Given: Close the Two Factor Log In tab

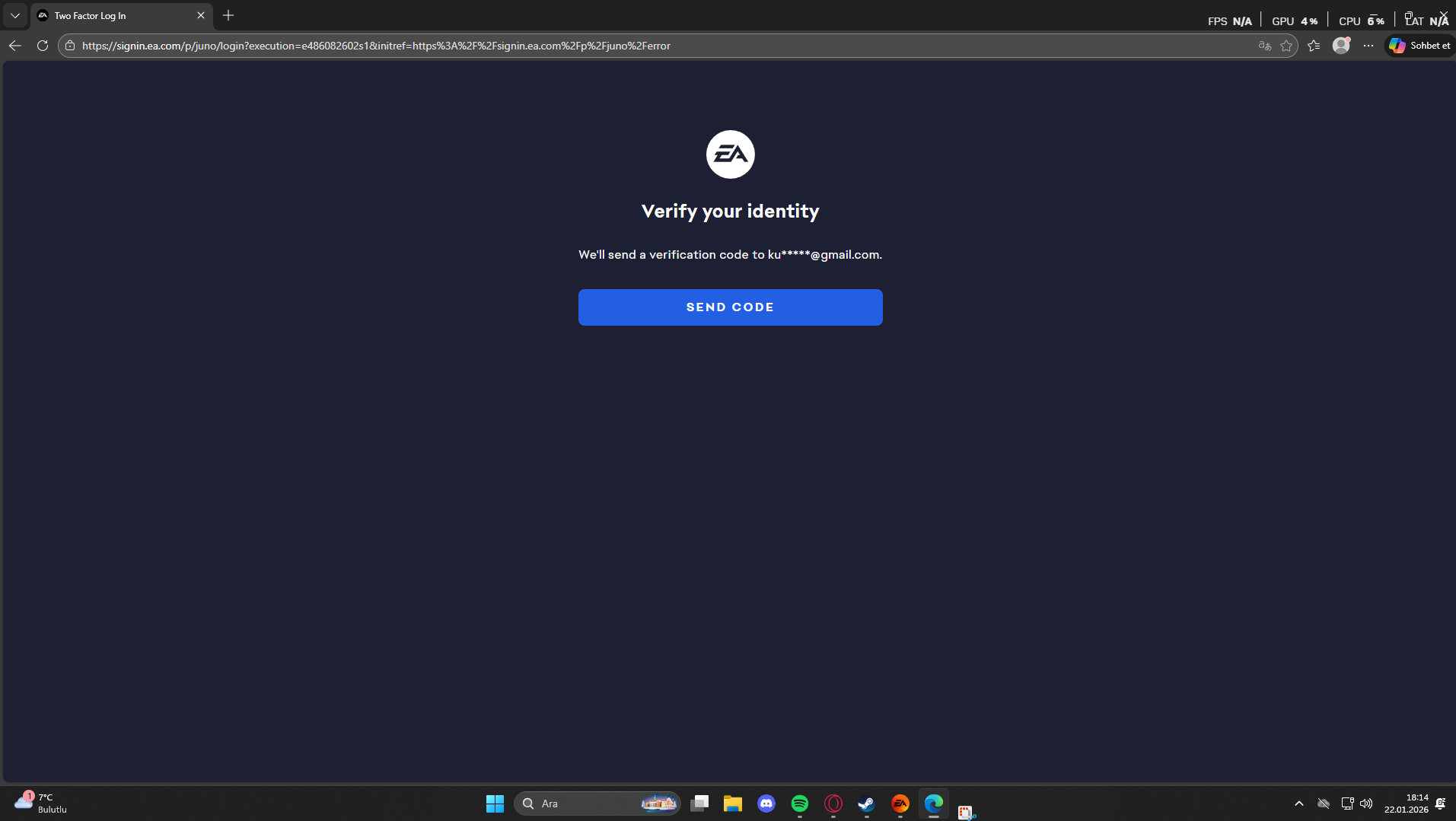Looking at the screenshot, I should [201, 15].
